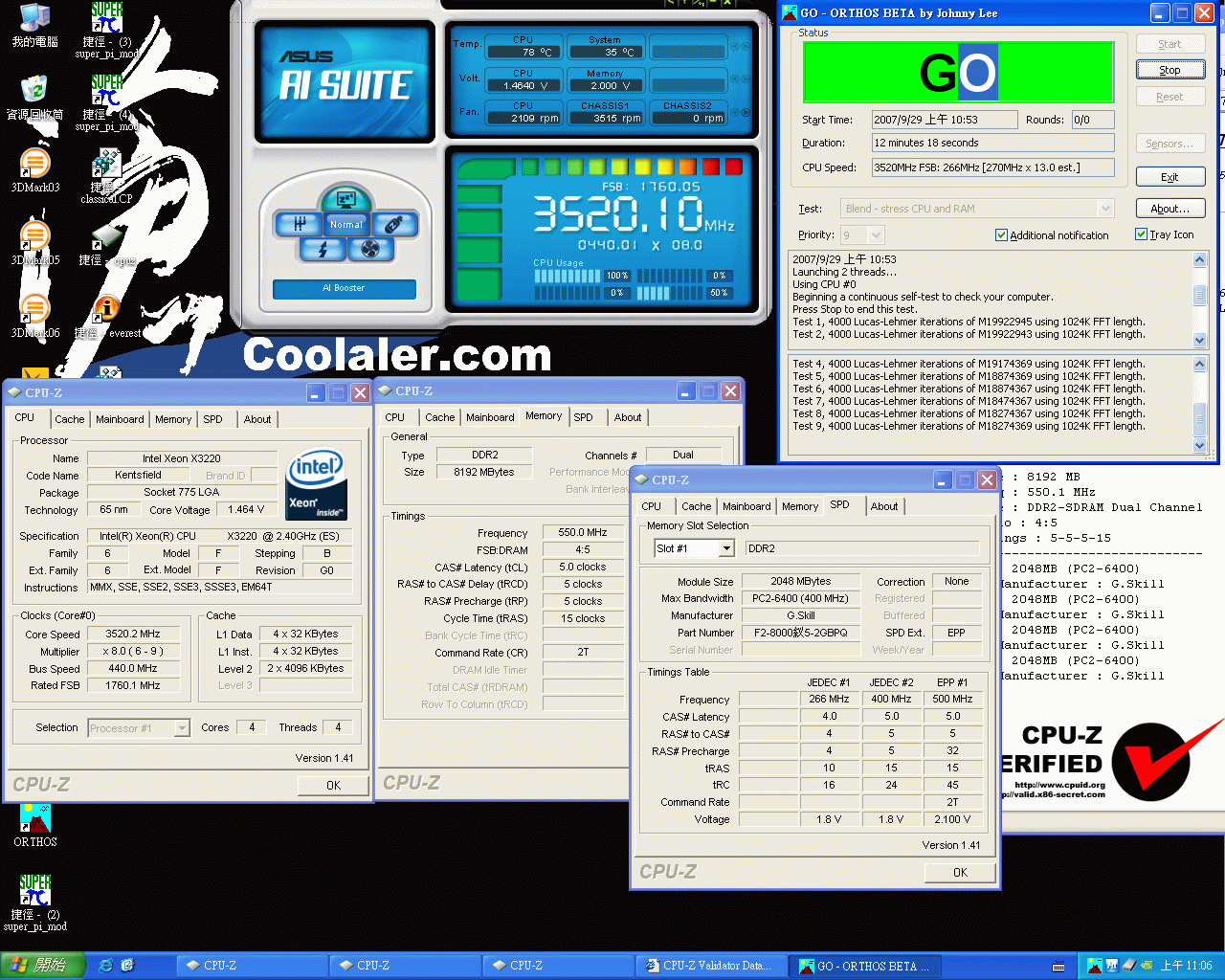The height and width of the screenshot is (980, 1225).
Task: Click AI Suite gear shift icon
Action: (299, 224)
